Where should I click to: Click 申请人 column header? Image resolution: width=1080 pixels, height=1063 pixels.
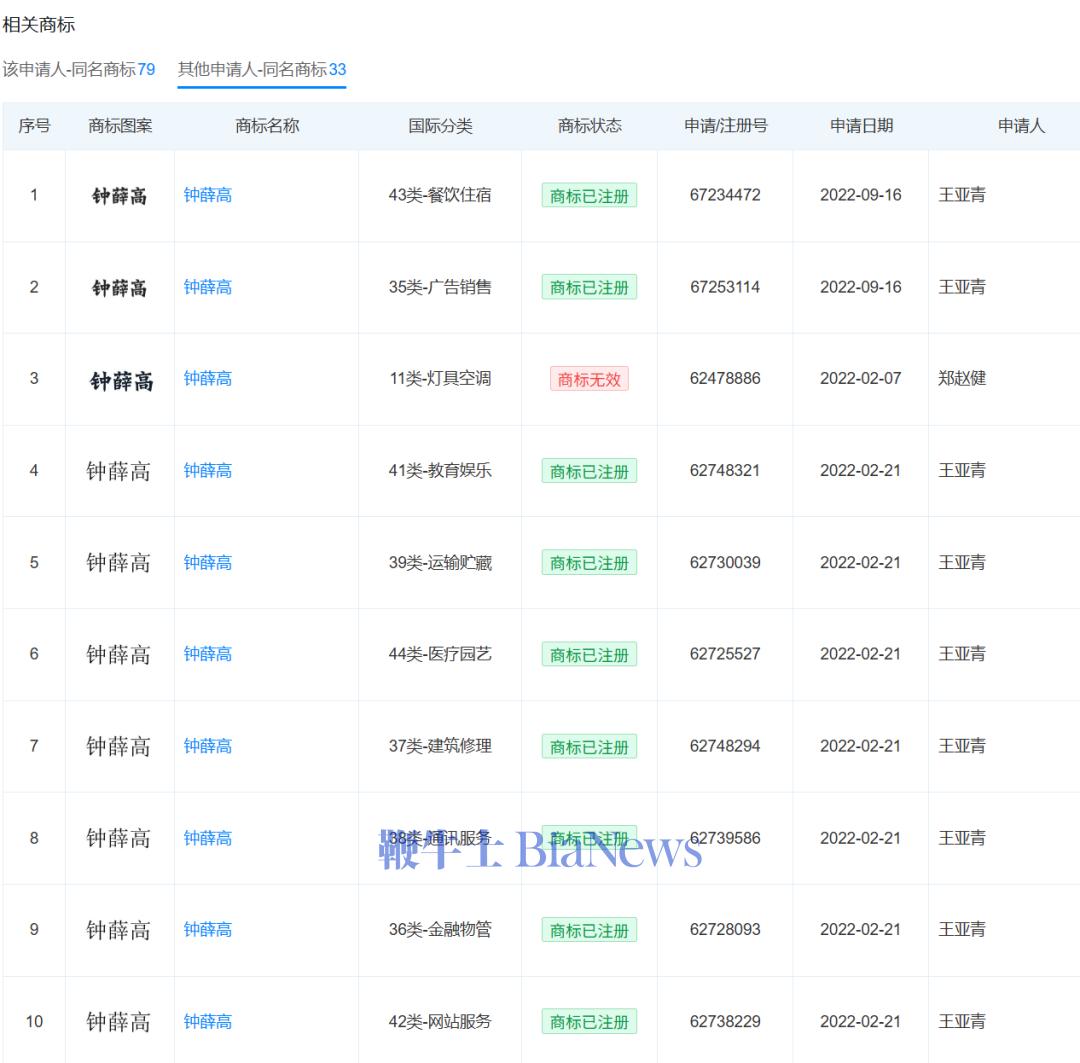(x=1021, y=126)
